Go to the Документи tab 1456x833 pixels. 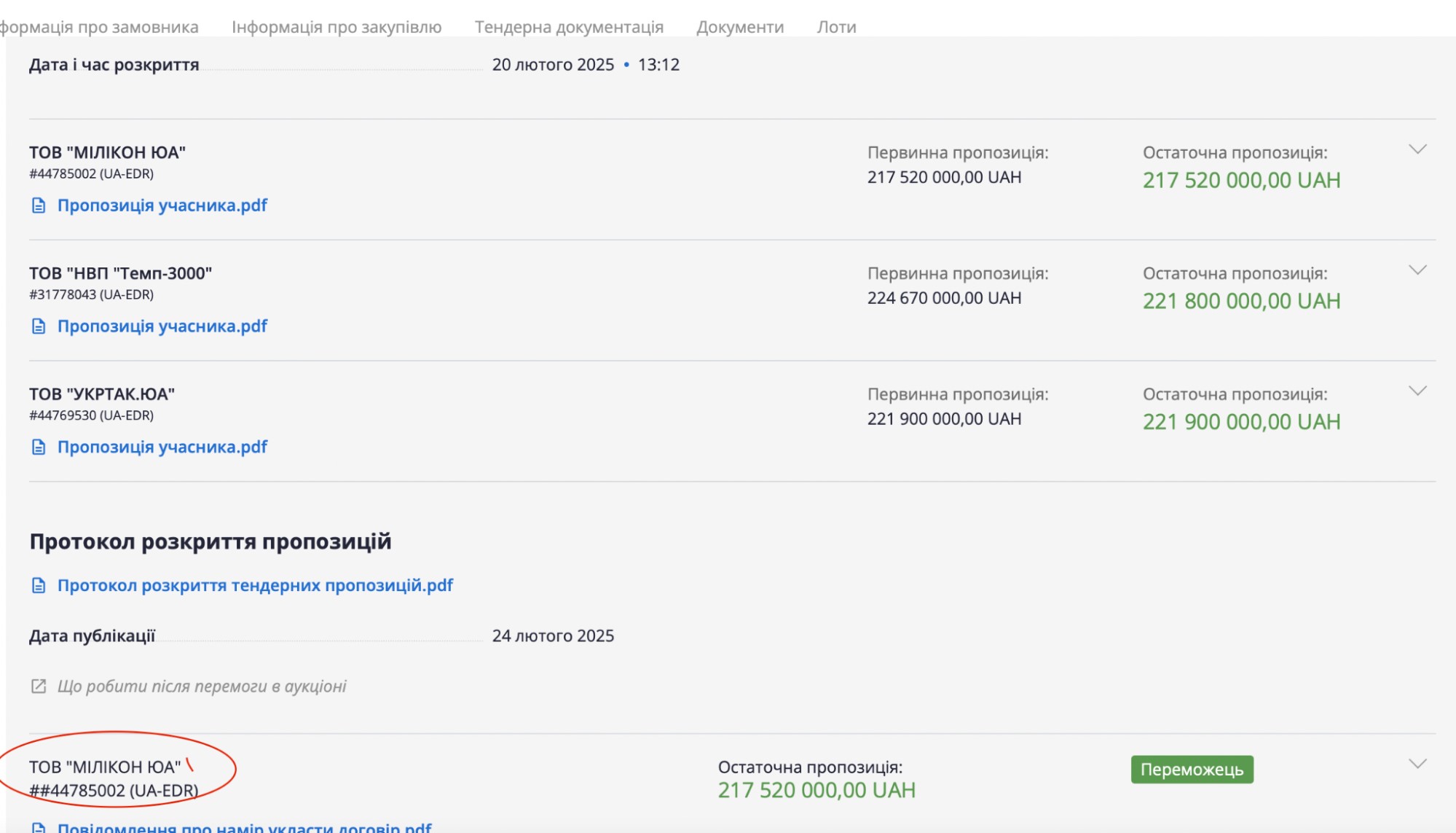click(x=740, y=27)
